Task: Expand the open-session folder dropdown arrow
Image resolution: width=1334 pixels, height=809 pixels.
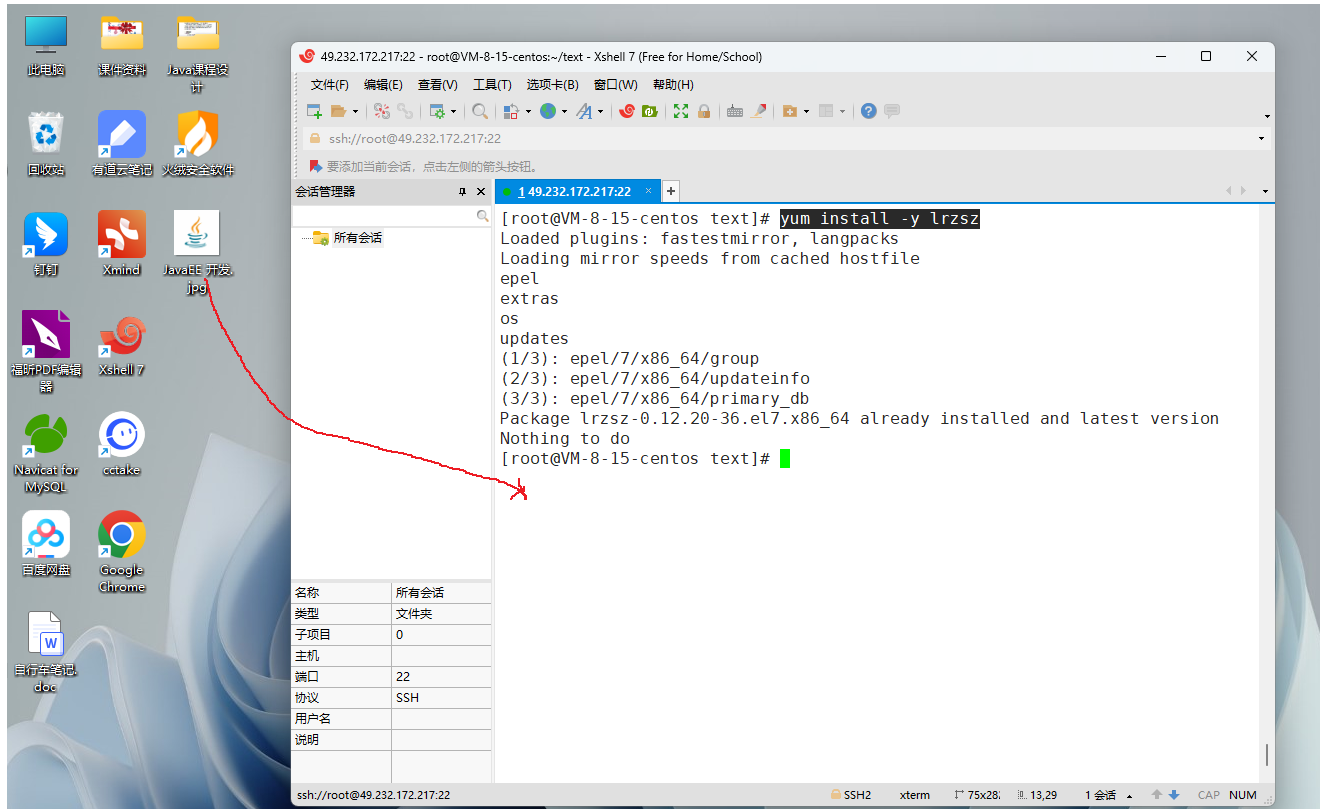Action: pyautogui.click(x=355, y=112)
